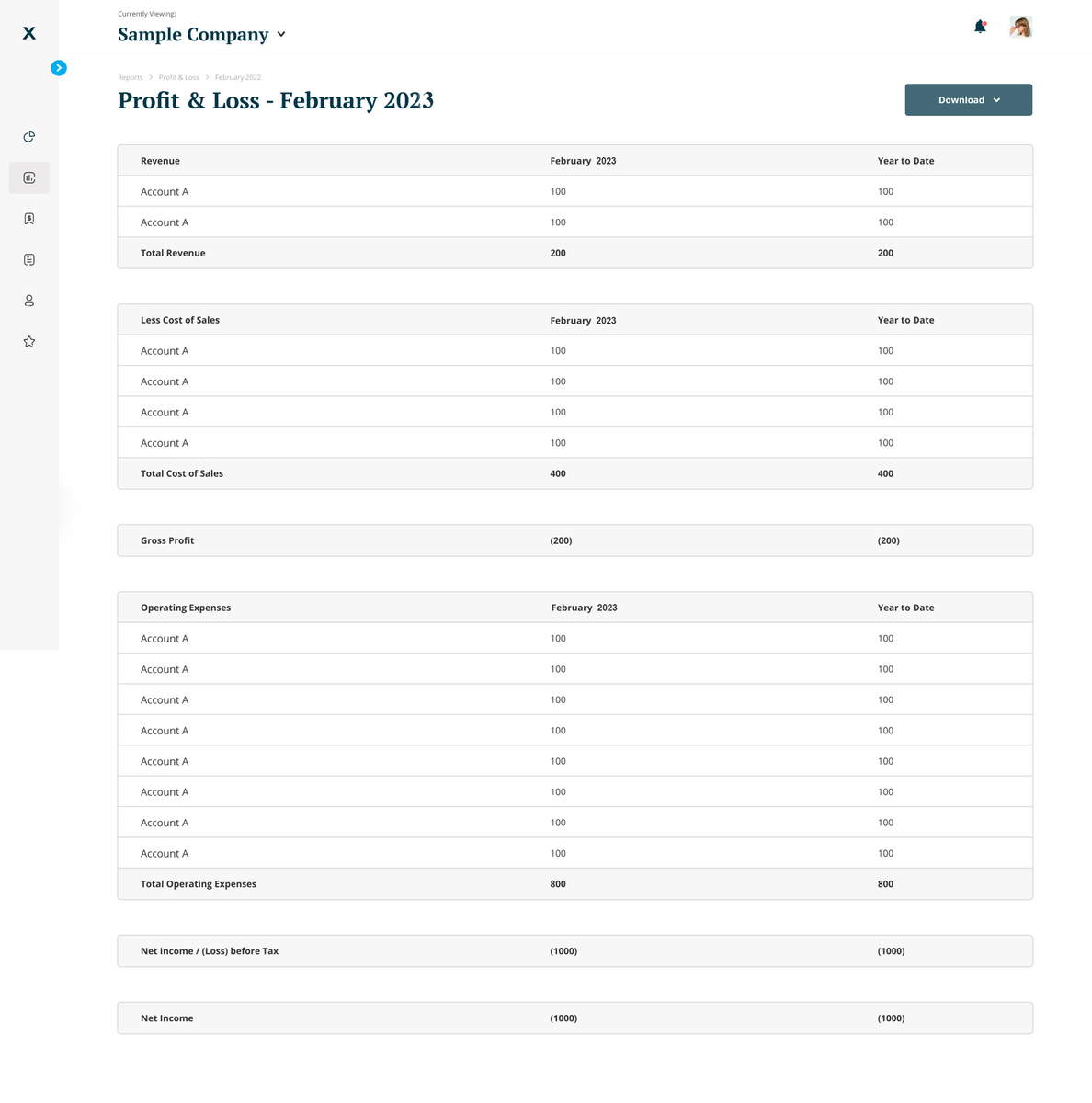Image resolution: width=1092 pixels, height=1103 pixels.
Task: Select the February 2022 breadcrumb link
Action: coord(237,77)
